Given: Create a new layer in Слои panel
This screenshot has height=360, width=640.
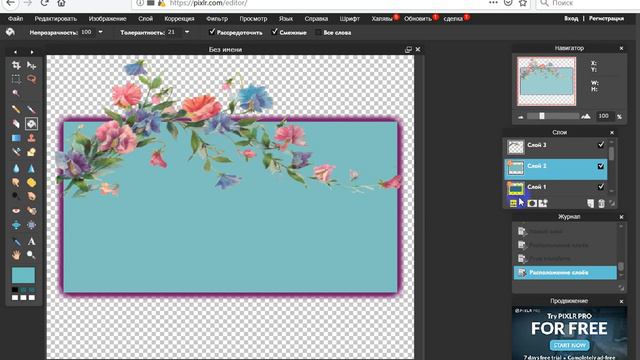Looking at the screenshot, I should [x=591, y=203].
